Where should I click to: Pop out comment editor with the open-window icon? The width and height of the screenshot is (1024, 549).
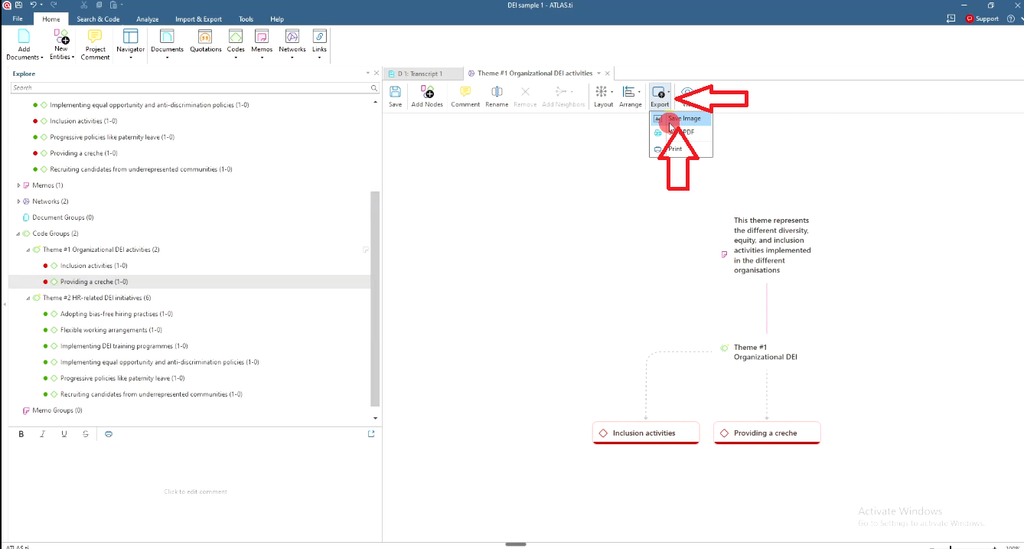click(x=371, y=433)
